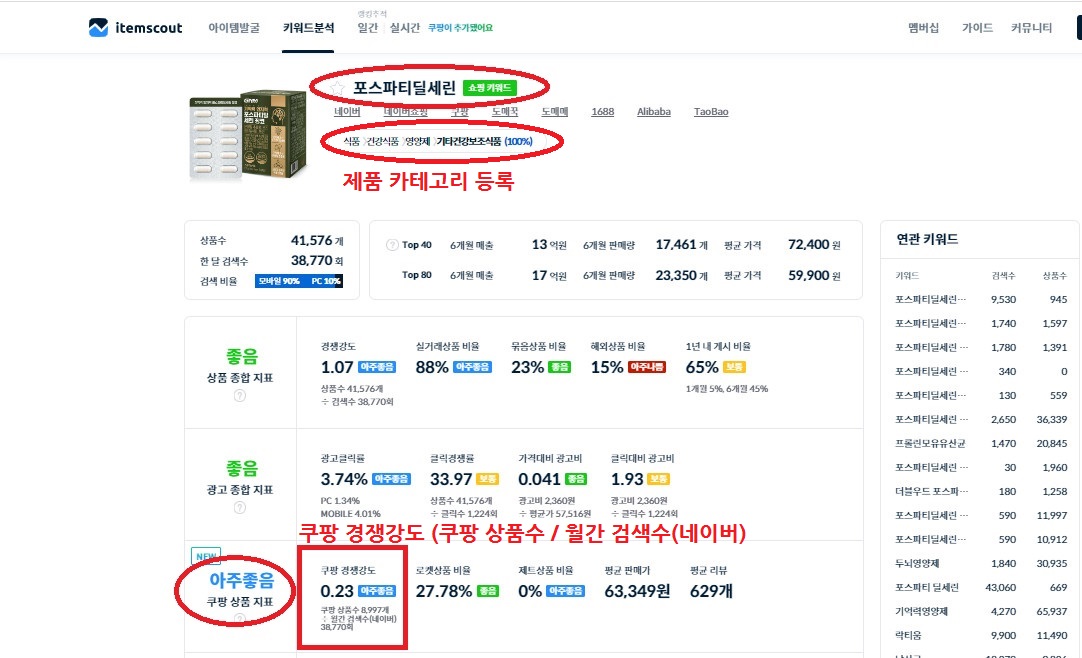
Task: Open the 도매꾹 link
Action: pyautogui.click(x=505, y=112)
